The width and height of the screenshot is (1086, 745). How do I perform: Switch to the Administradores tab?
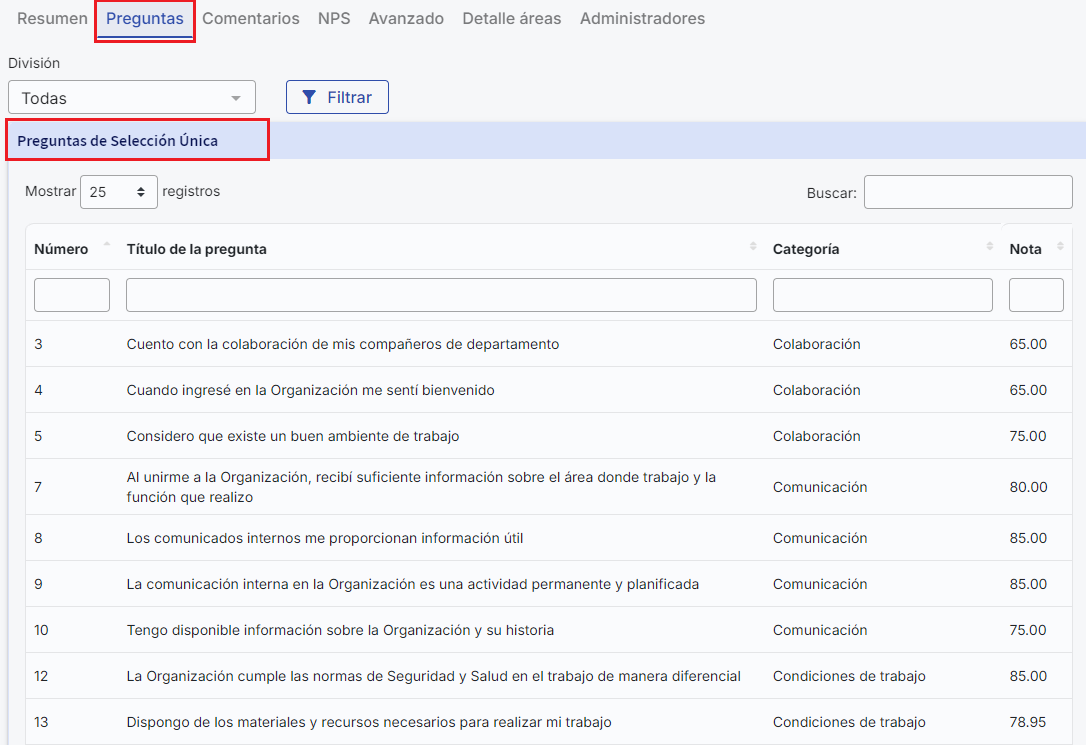point(642,19)
